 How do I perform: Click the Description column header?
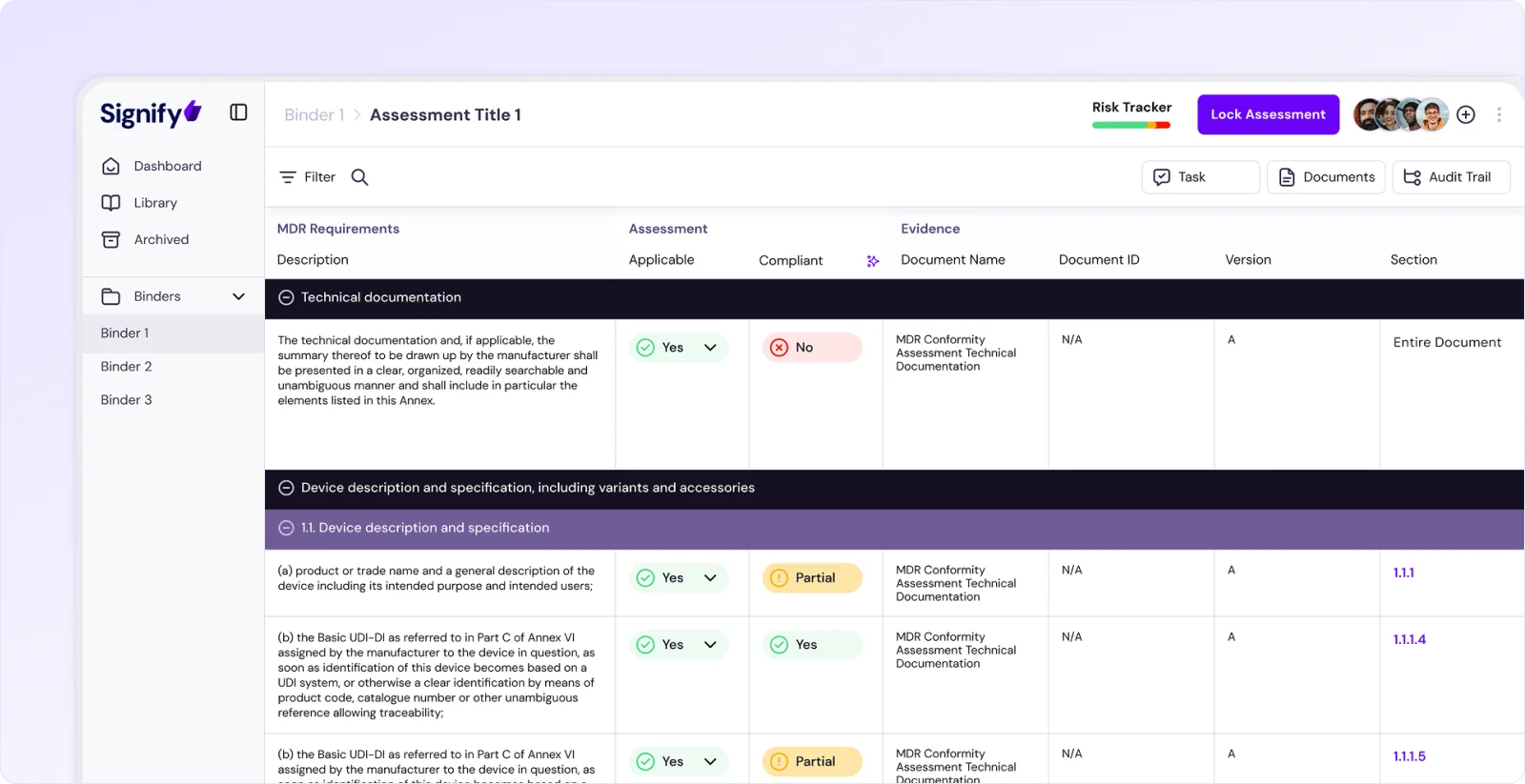click(x=313, y=260)
